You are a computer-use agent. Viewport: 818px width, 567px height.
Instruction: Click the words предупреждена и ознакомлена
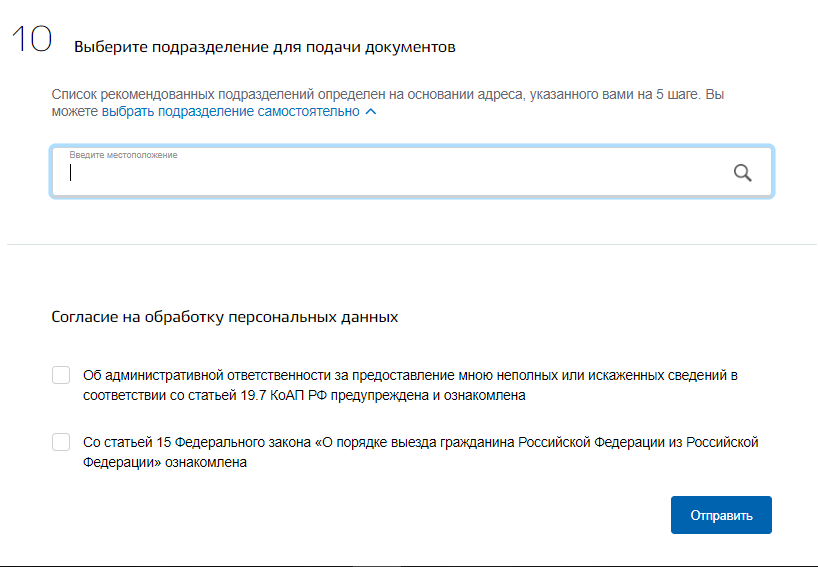tap(428, 395)
